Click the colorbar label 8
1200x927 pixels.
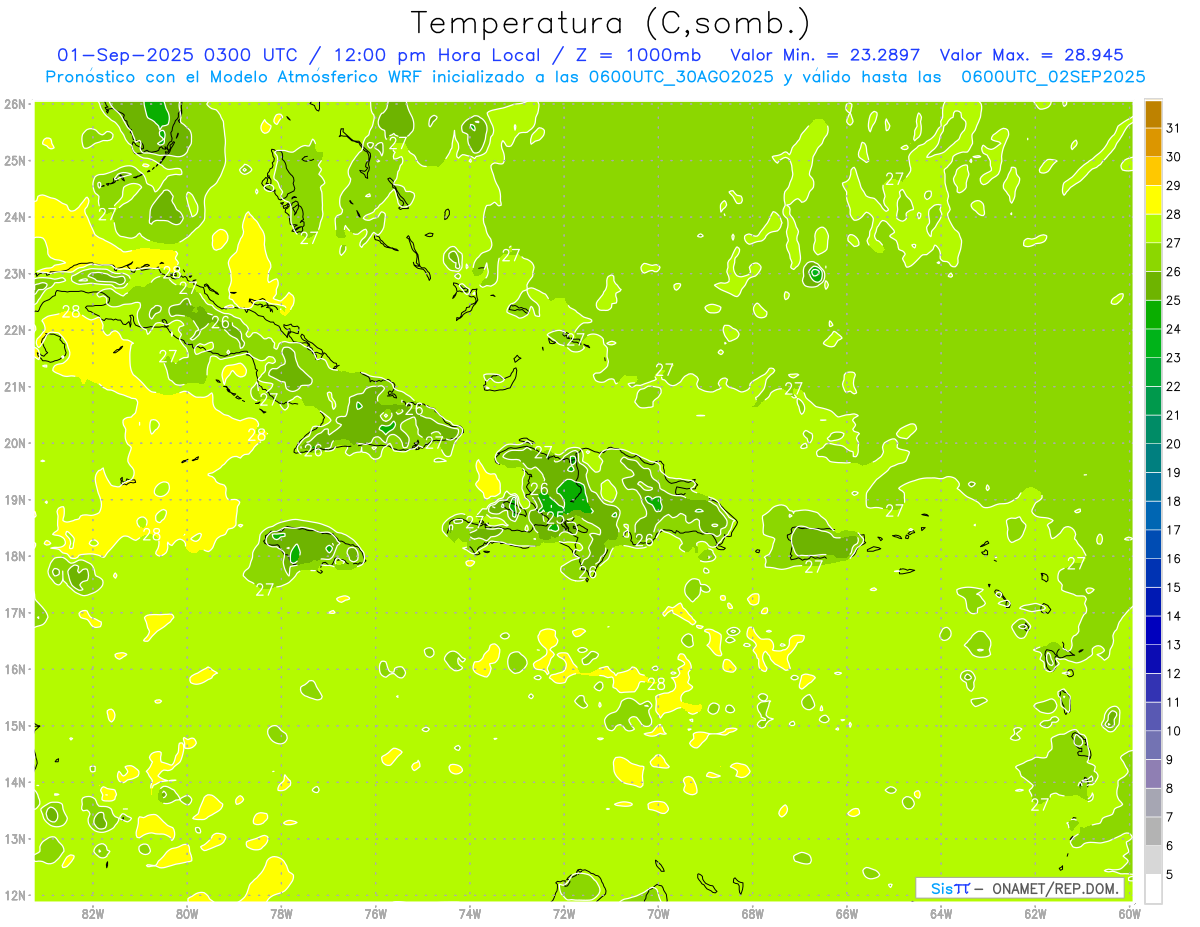click(x=1170, y=788)
